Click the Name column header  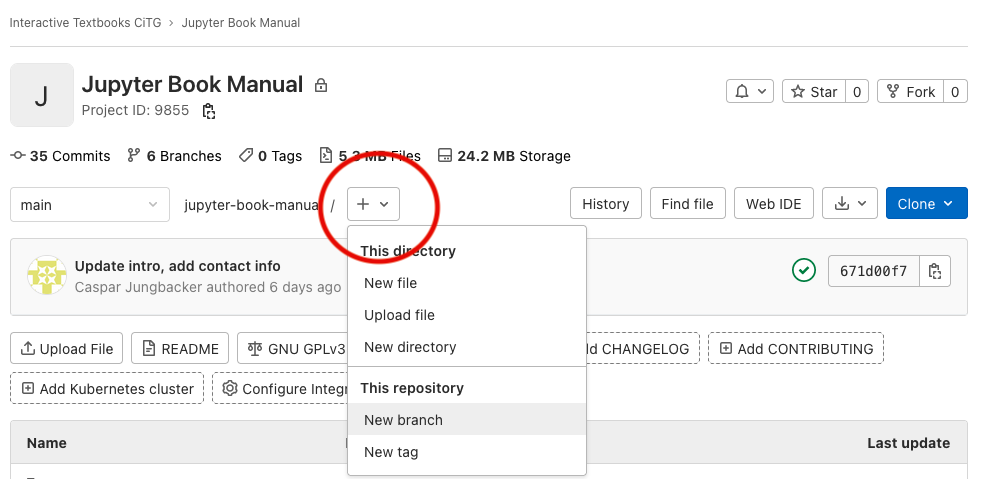coord(46,443)
